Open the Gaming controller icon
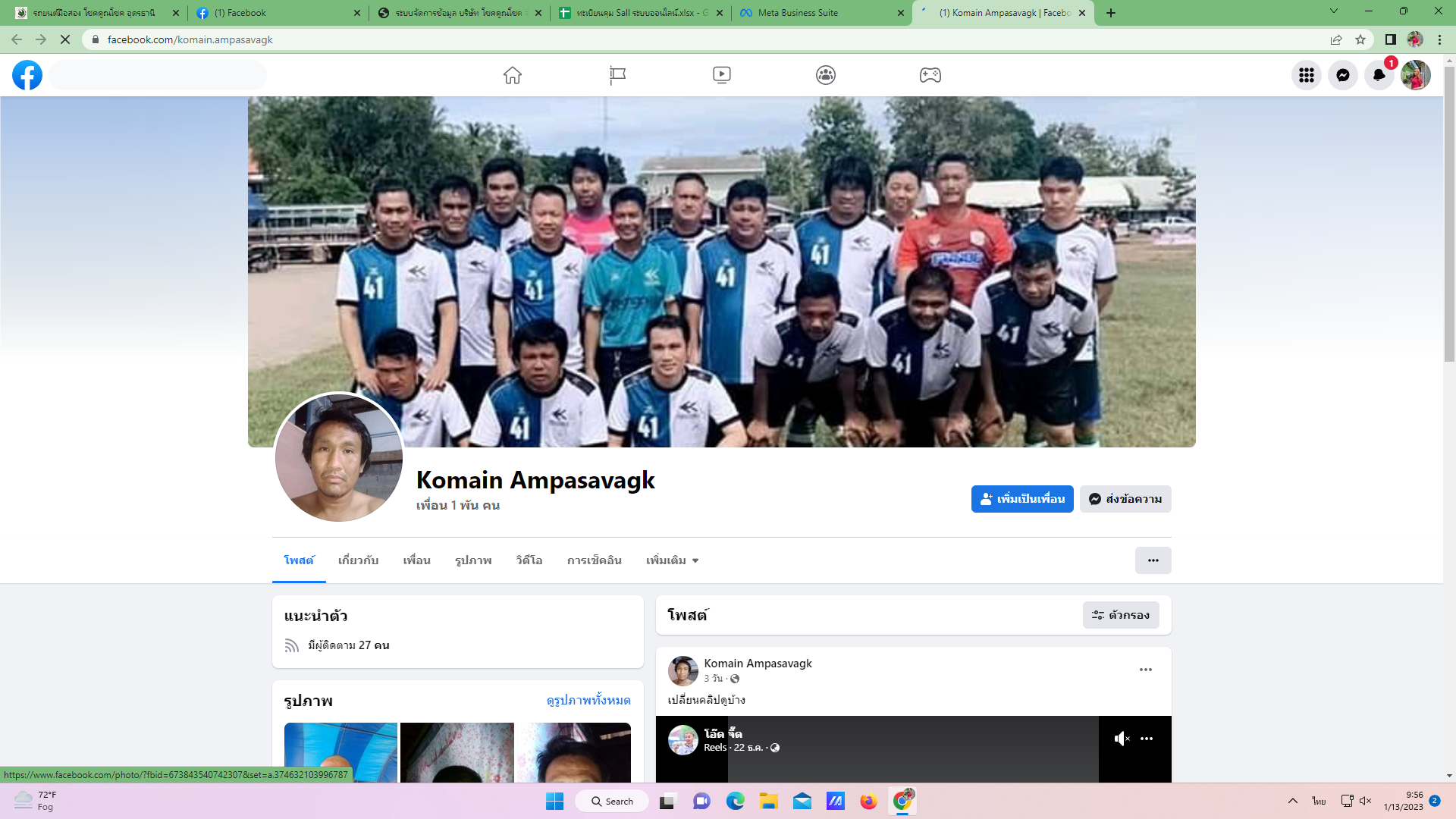The image size is (1456, 819). 930,75
